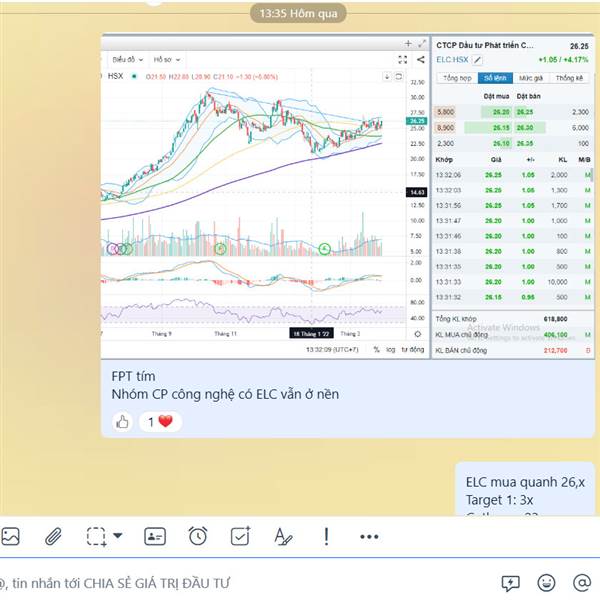Open text formatting with the A-pen icon
The width and height of the screenshot is (600, 600).
coord(284,536)
